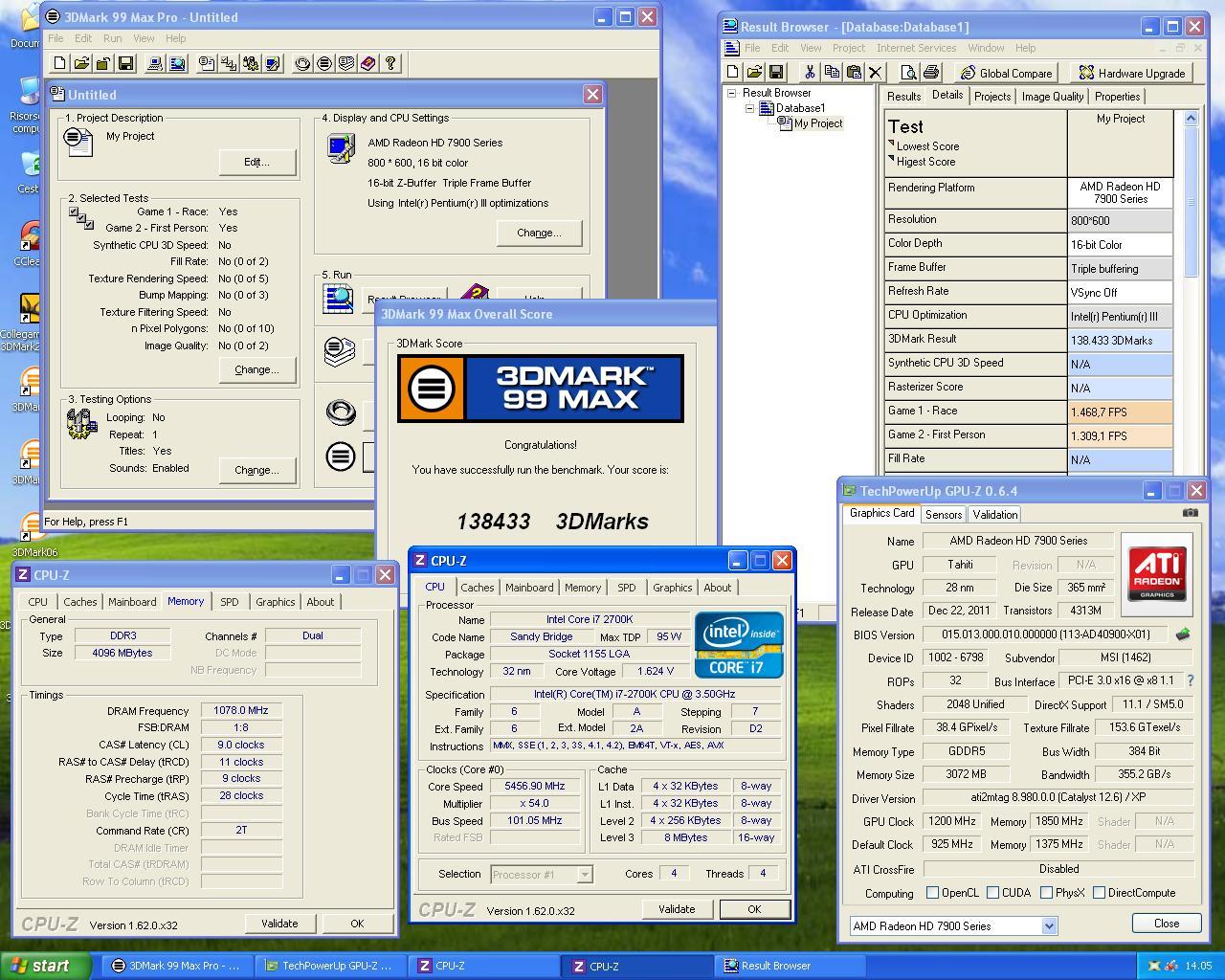
Task: Click Cut scissors icon in Result Browser
Action: 810,72
